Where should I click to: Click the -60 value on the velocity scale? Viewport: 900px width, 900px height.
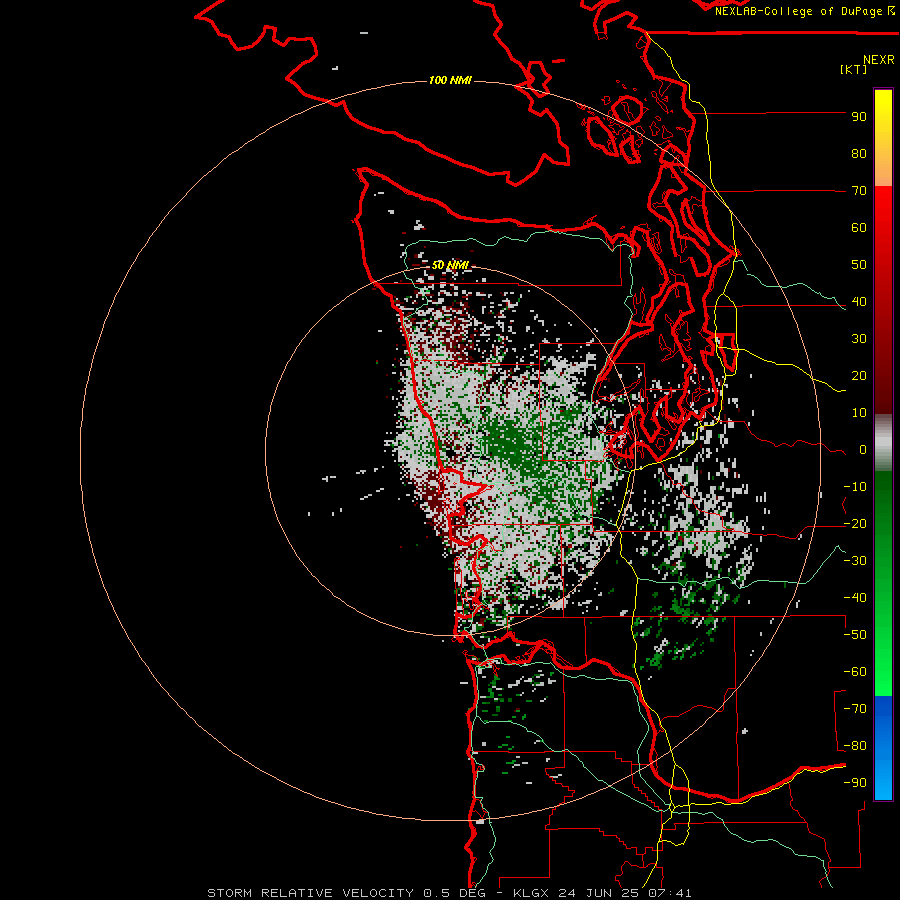click(x=855, y=672)
